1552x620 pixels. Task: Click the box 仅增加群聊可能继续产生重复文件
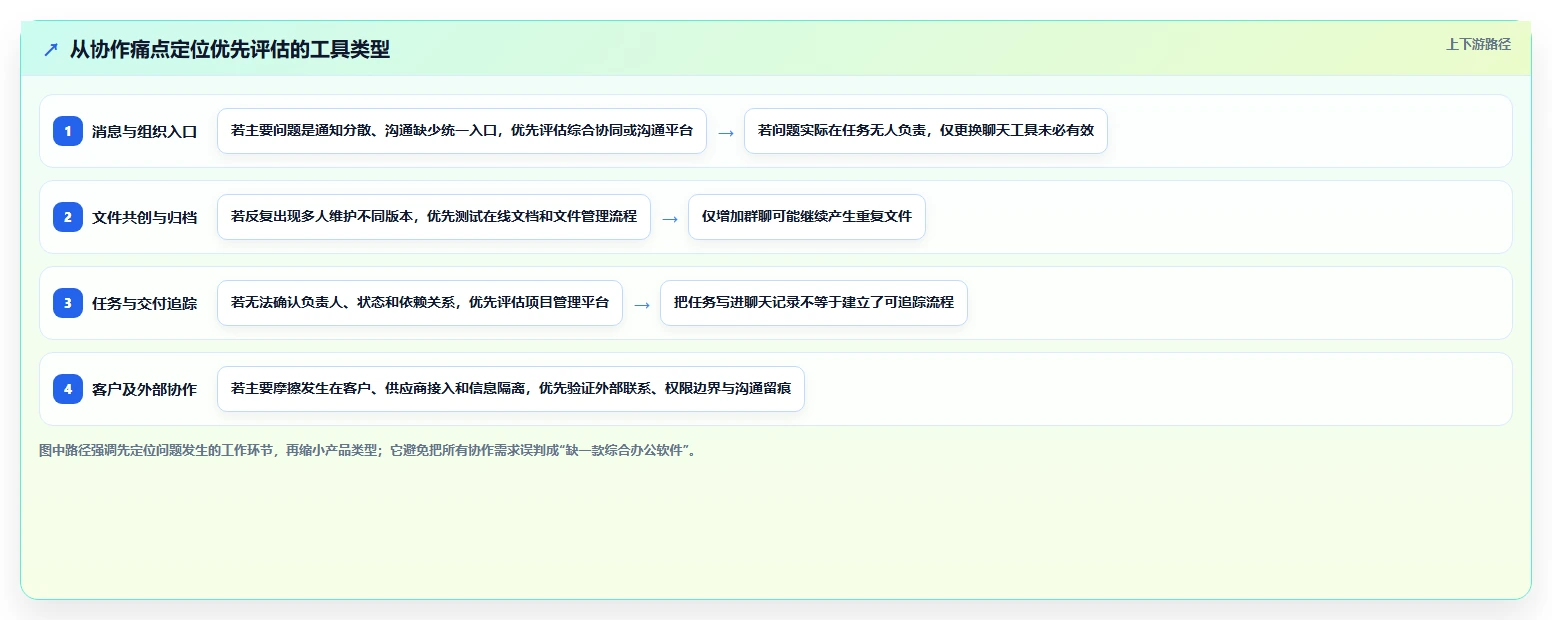(x=807, y=217)
